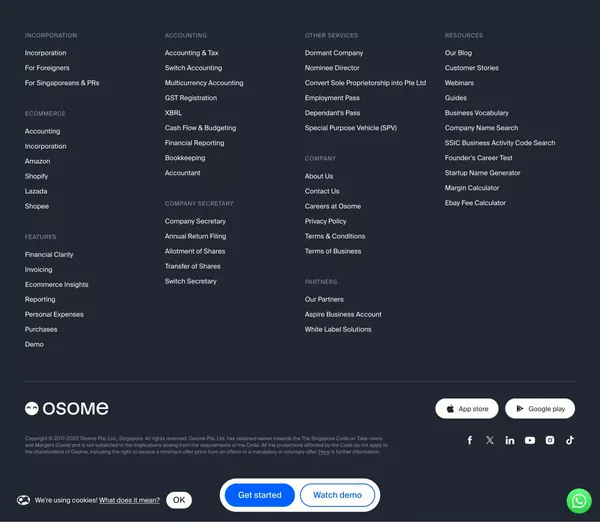This screenshot has height=525, width=600.
Task: Open the Invoicing feature link
Action: [39, 269]
